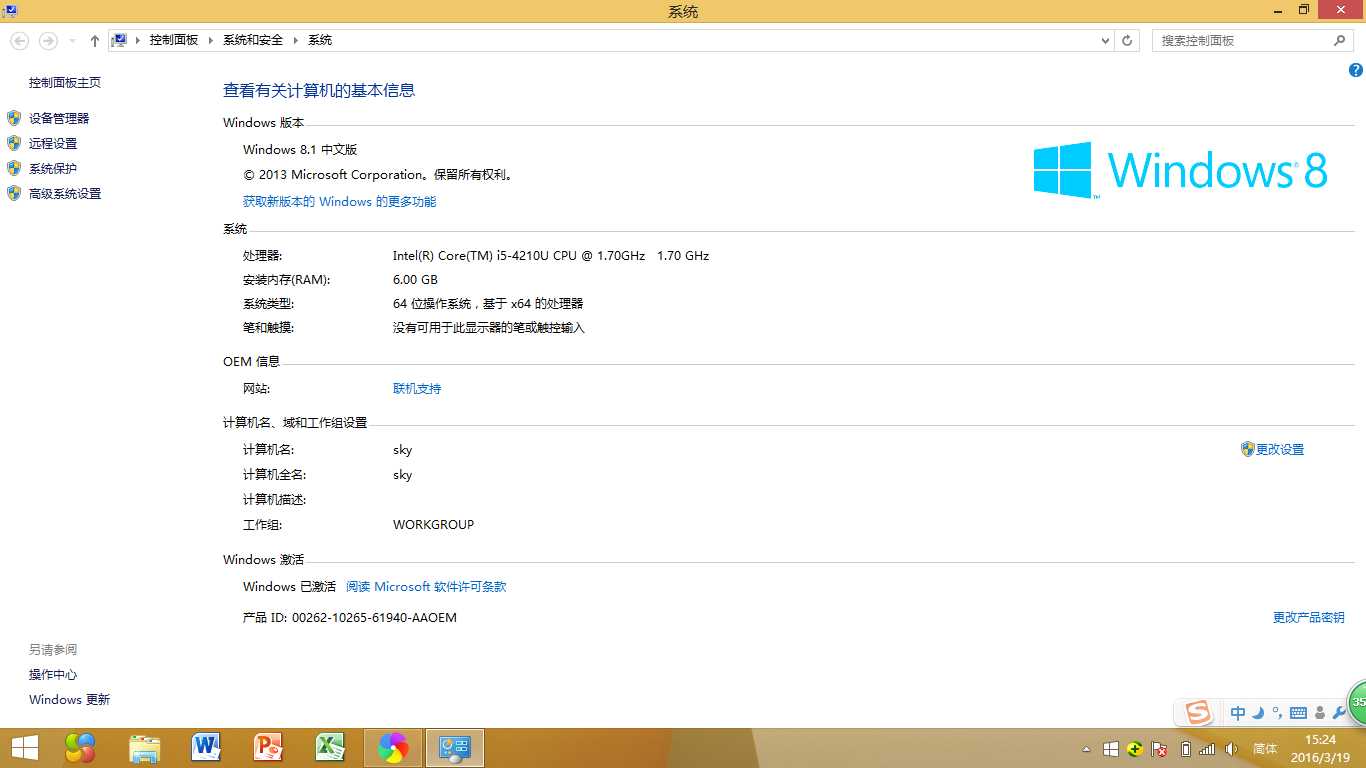
Task: Open Sogou soft keyboard icon
Action: [1299, 713]
